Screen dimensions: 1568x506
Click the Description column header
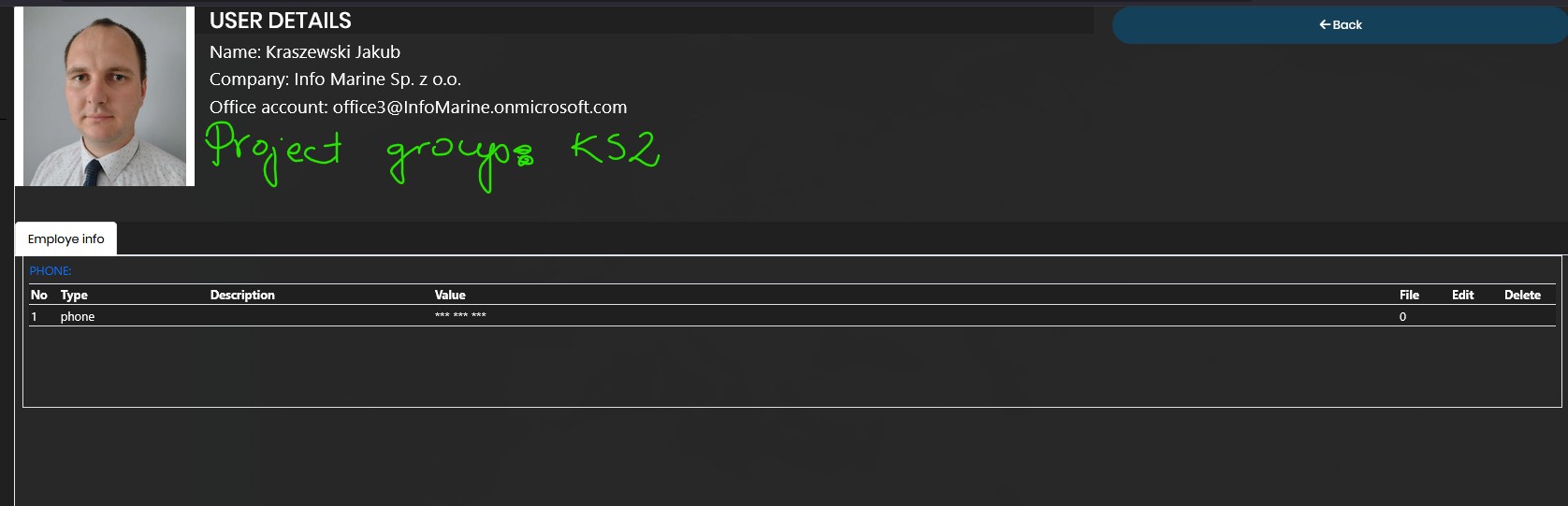click(x=242, y=295)
